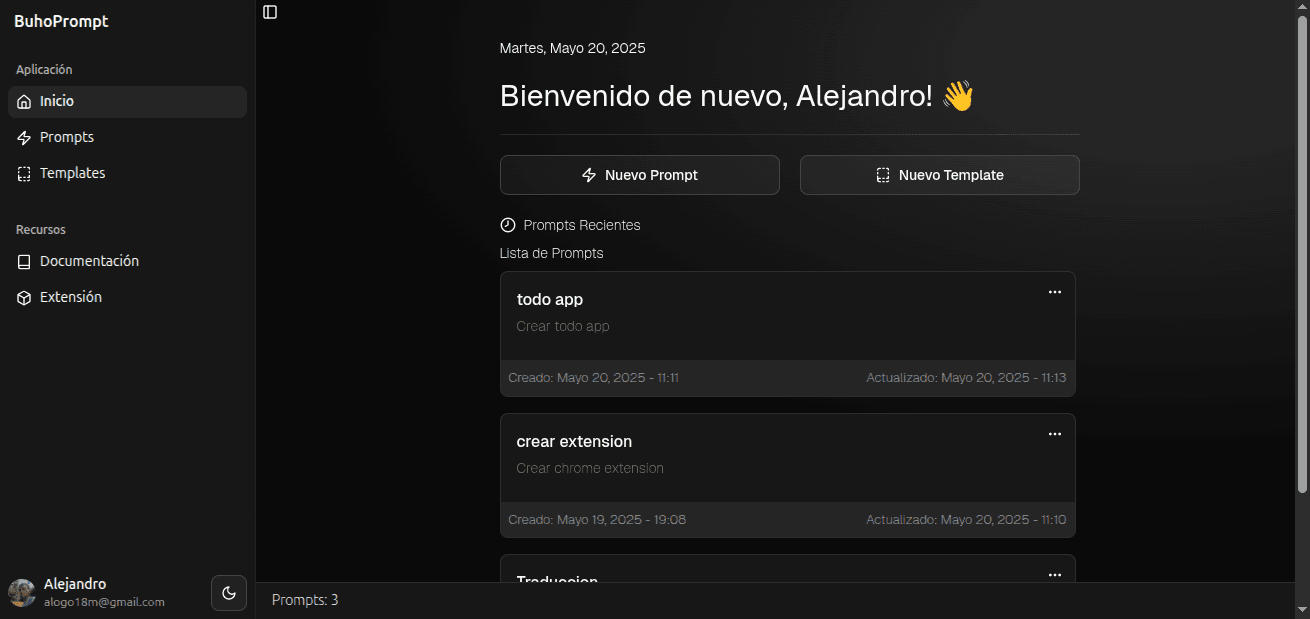This screenshot has height=619, width=1310.
Task: Click the home icon beside Inicio
Action: 24,102
